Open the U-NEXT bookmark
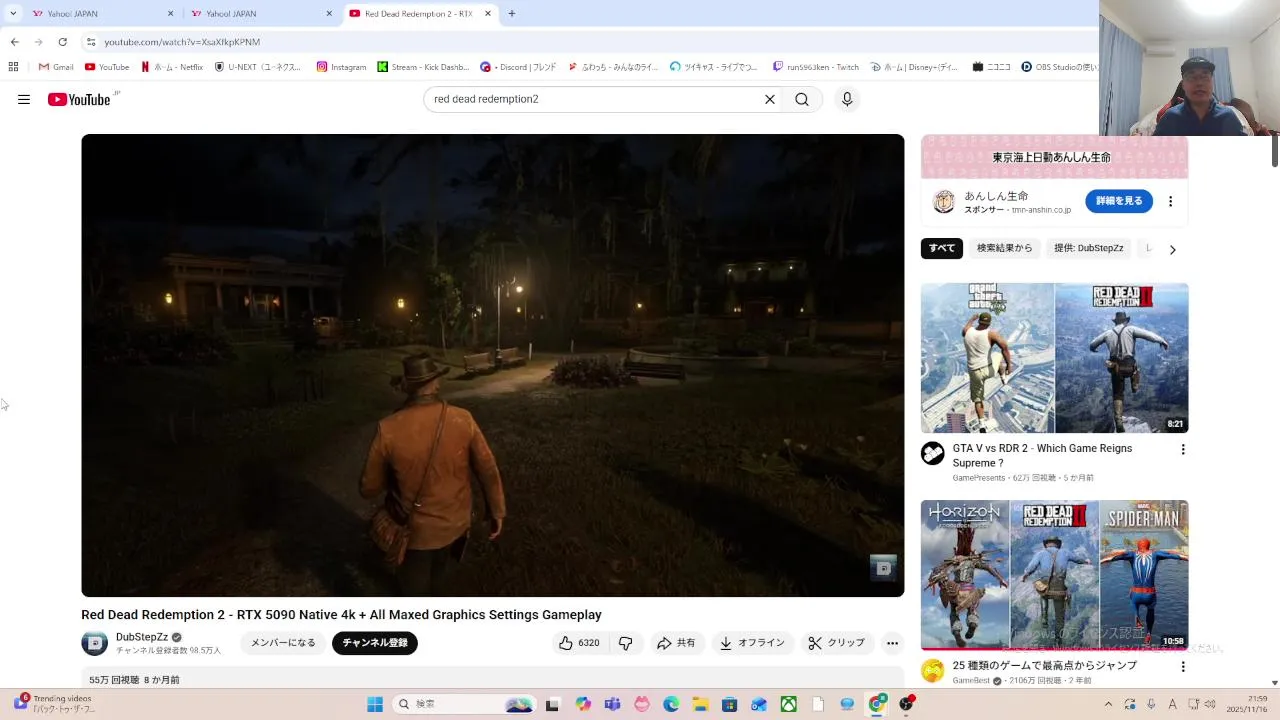Viewport: 1280px width, 720px height. (258, 67)
